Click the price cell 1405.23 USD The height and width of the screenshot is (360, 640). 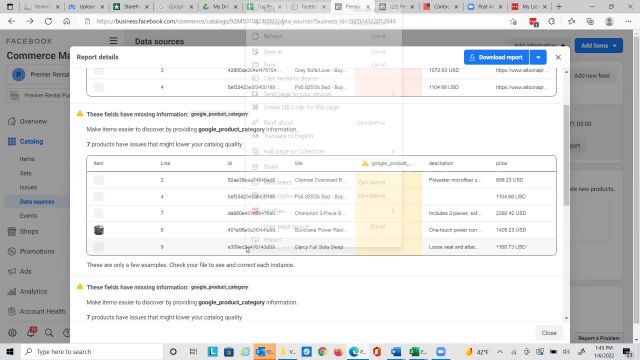point(511,230)
